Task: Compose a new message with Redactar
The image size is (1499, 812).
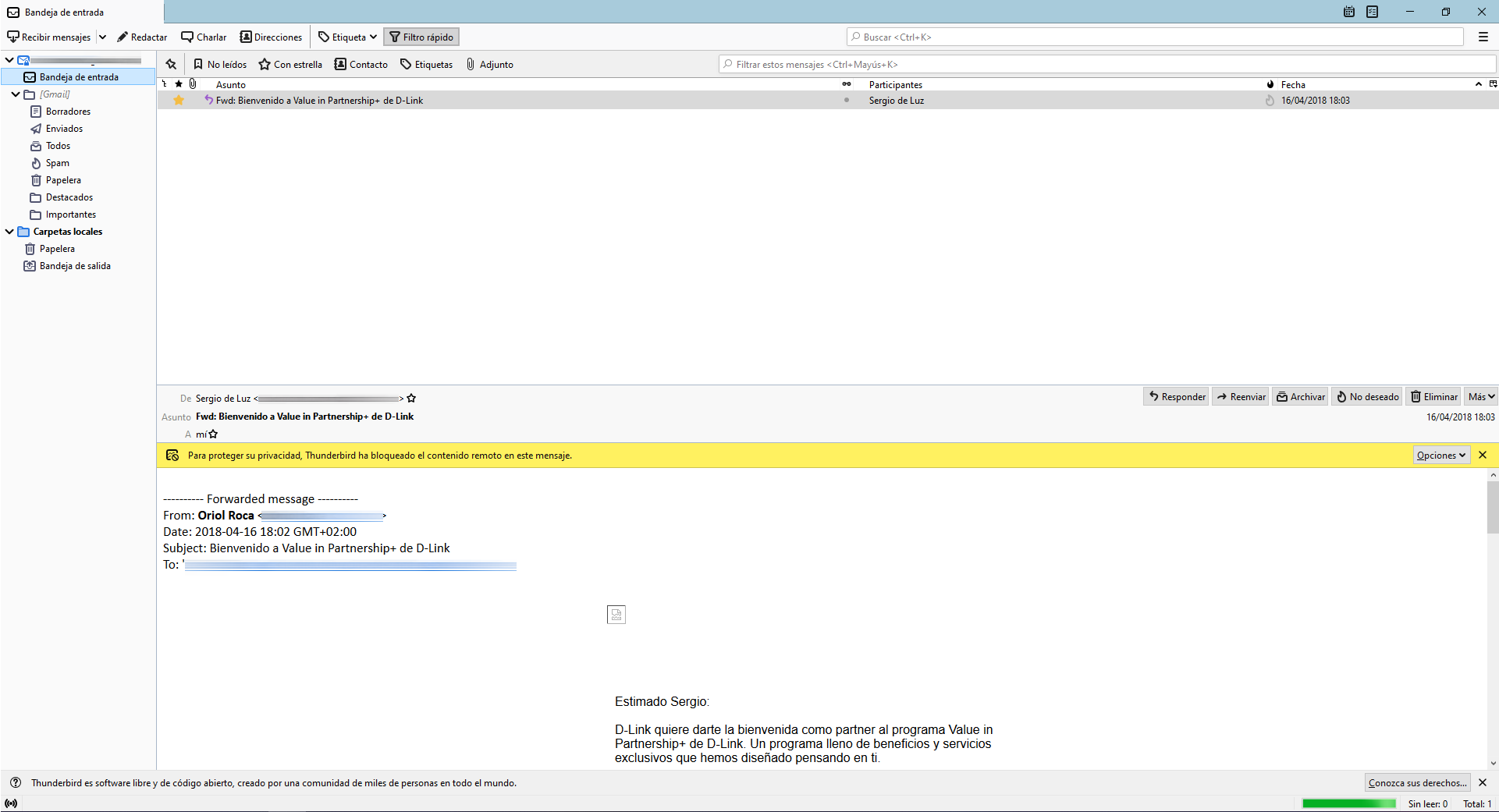Action: tap(142, 37)
